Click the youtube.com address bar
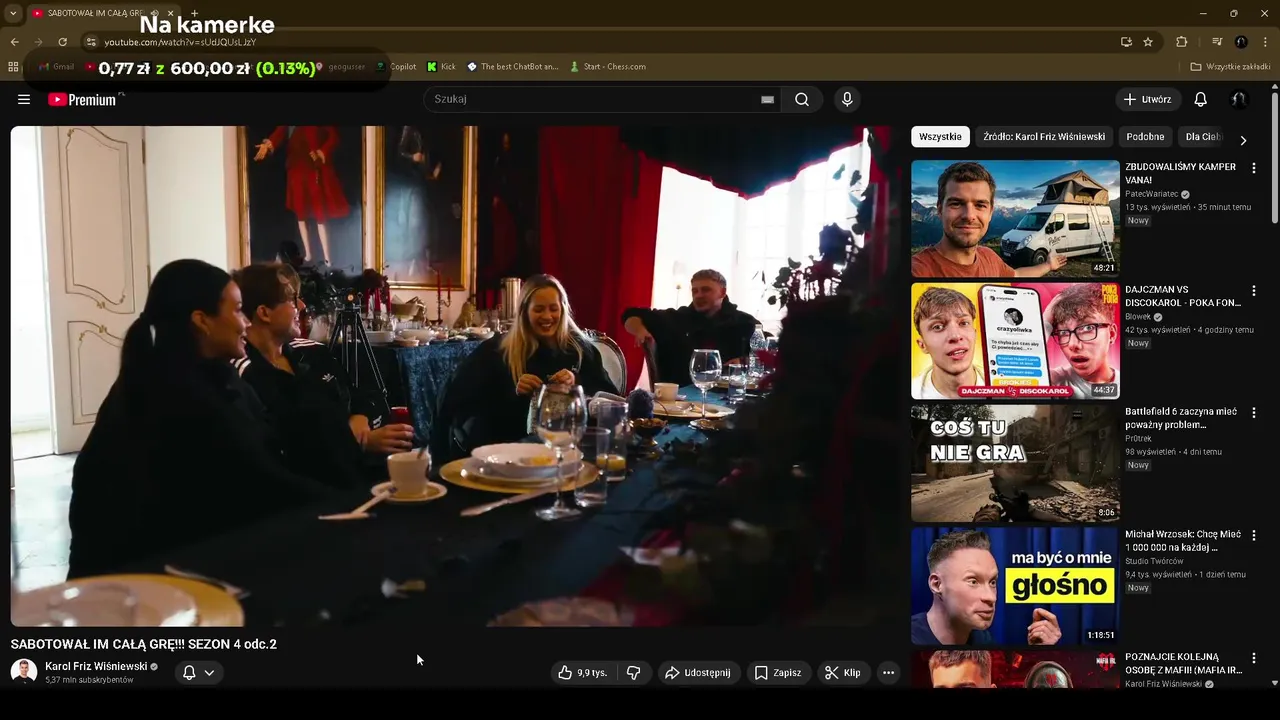 [x=600, y=42]
